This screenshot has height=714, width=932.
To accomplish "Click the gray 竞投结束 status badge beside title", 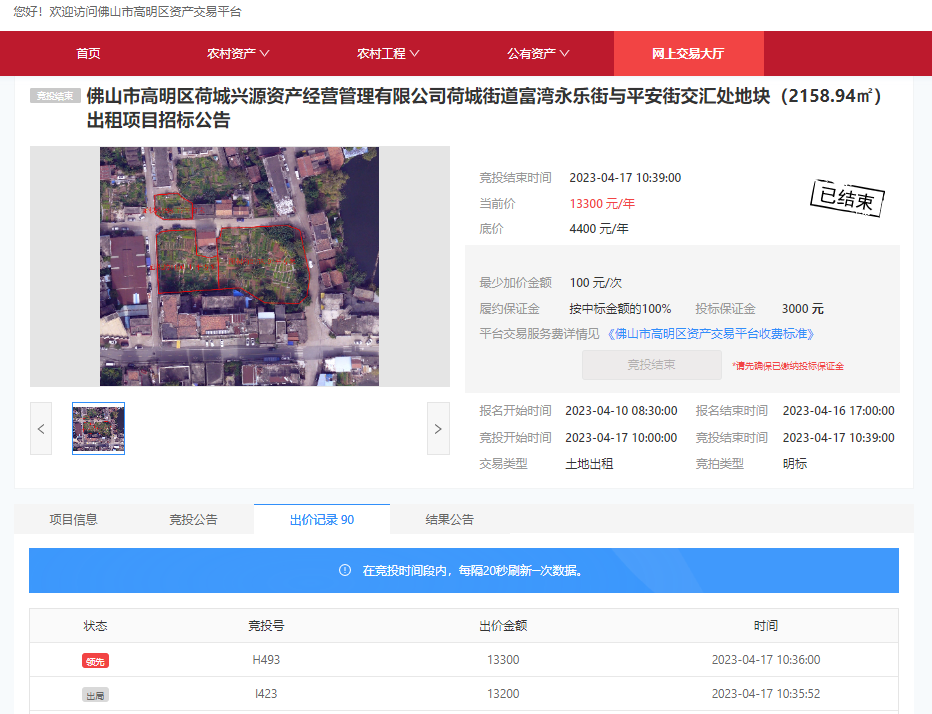I will 55,96.
